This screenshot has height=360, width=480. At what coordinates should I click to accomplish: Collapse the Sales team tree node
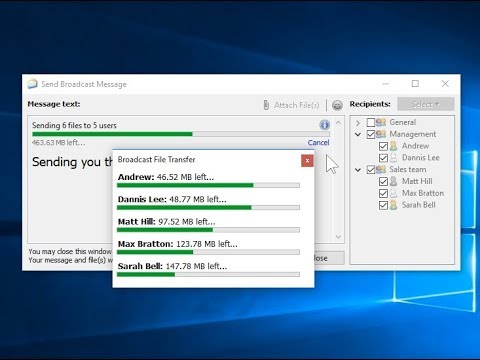pyautogui.click(x=358, y=170)
